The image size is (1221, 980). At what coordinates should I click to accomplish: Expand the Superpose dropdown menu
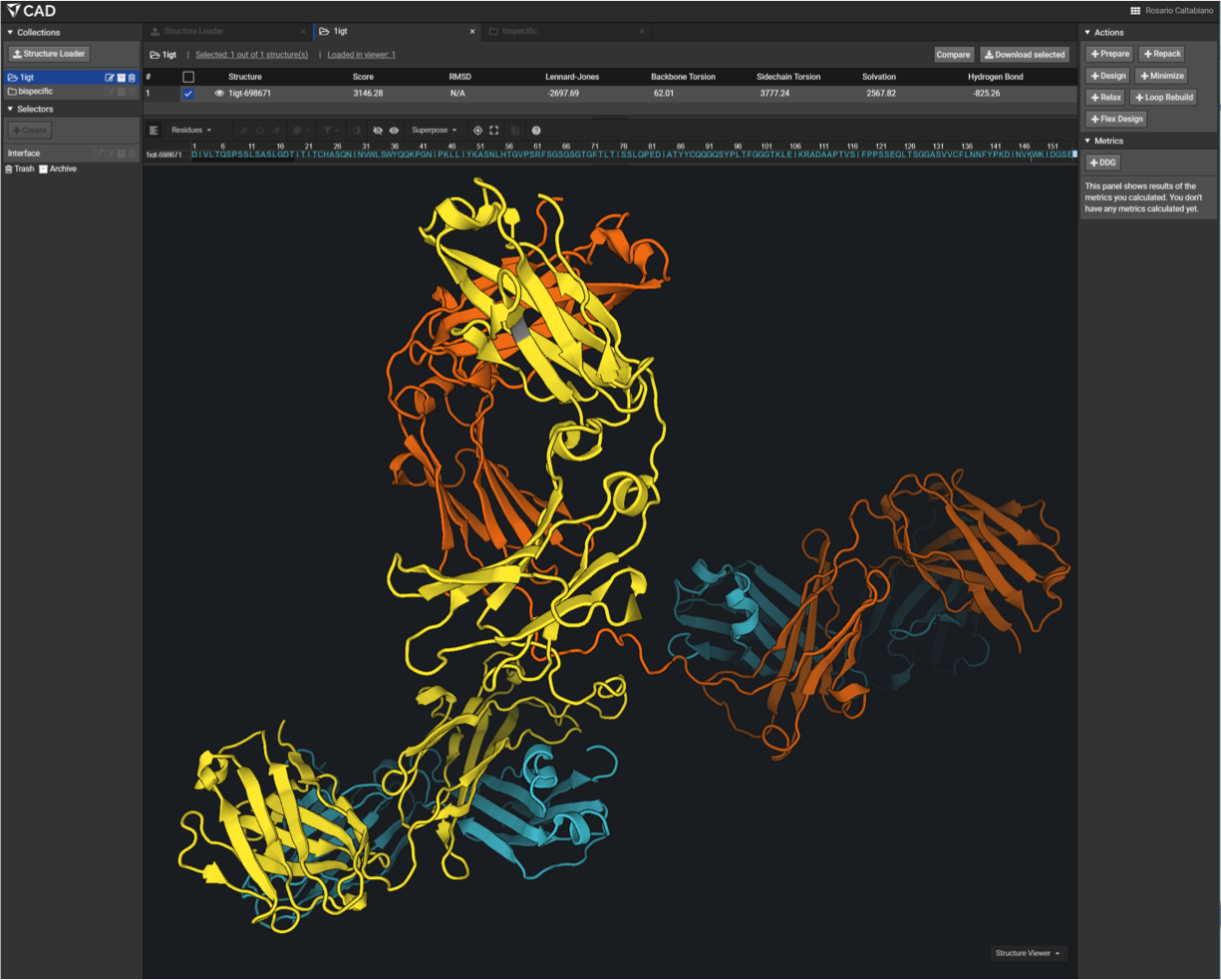[434, 131]
